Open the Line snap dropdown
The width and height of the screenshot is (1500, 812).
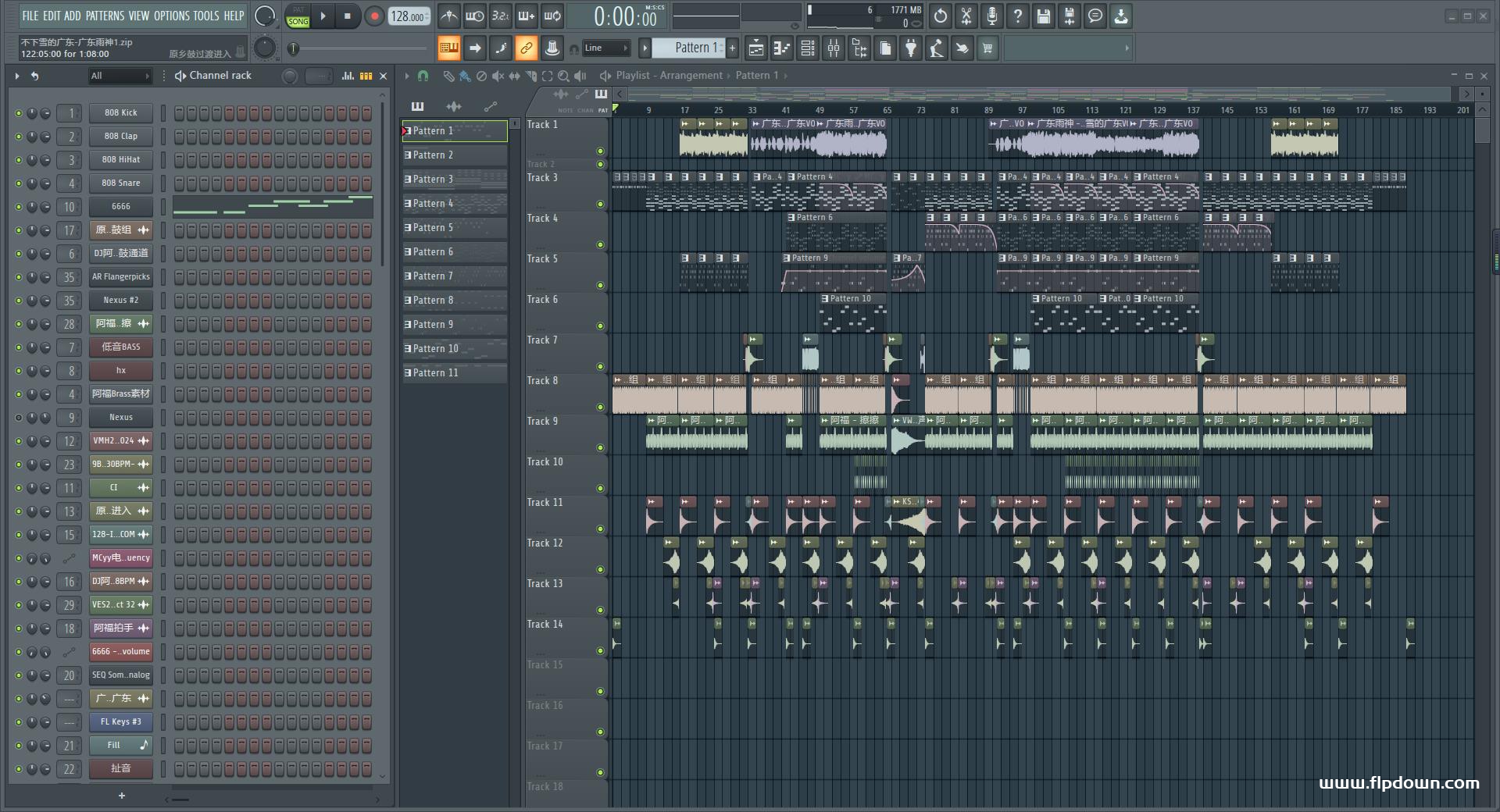click(x=606, y=48)
